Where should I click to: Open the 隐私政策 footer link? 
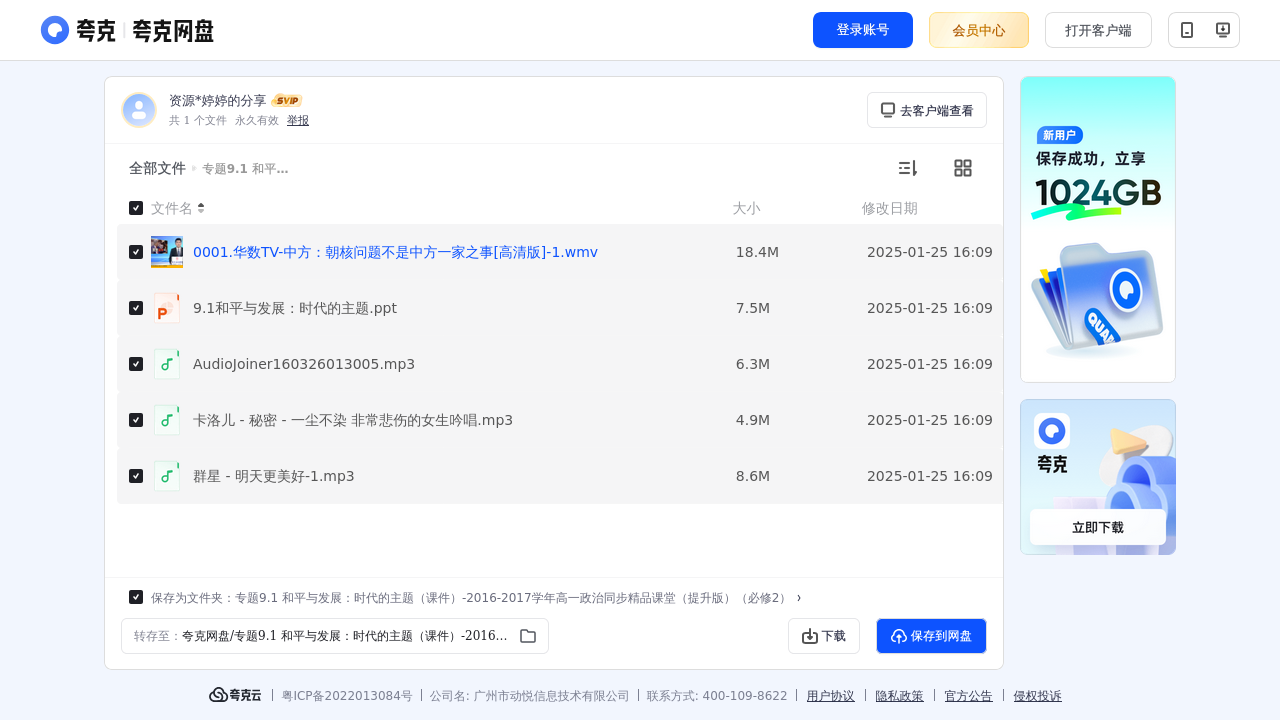[x=900, y=696]
